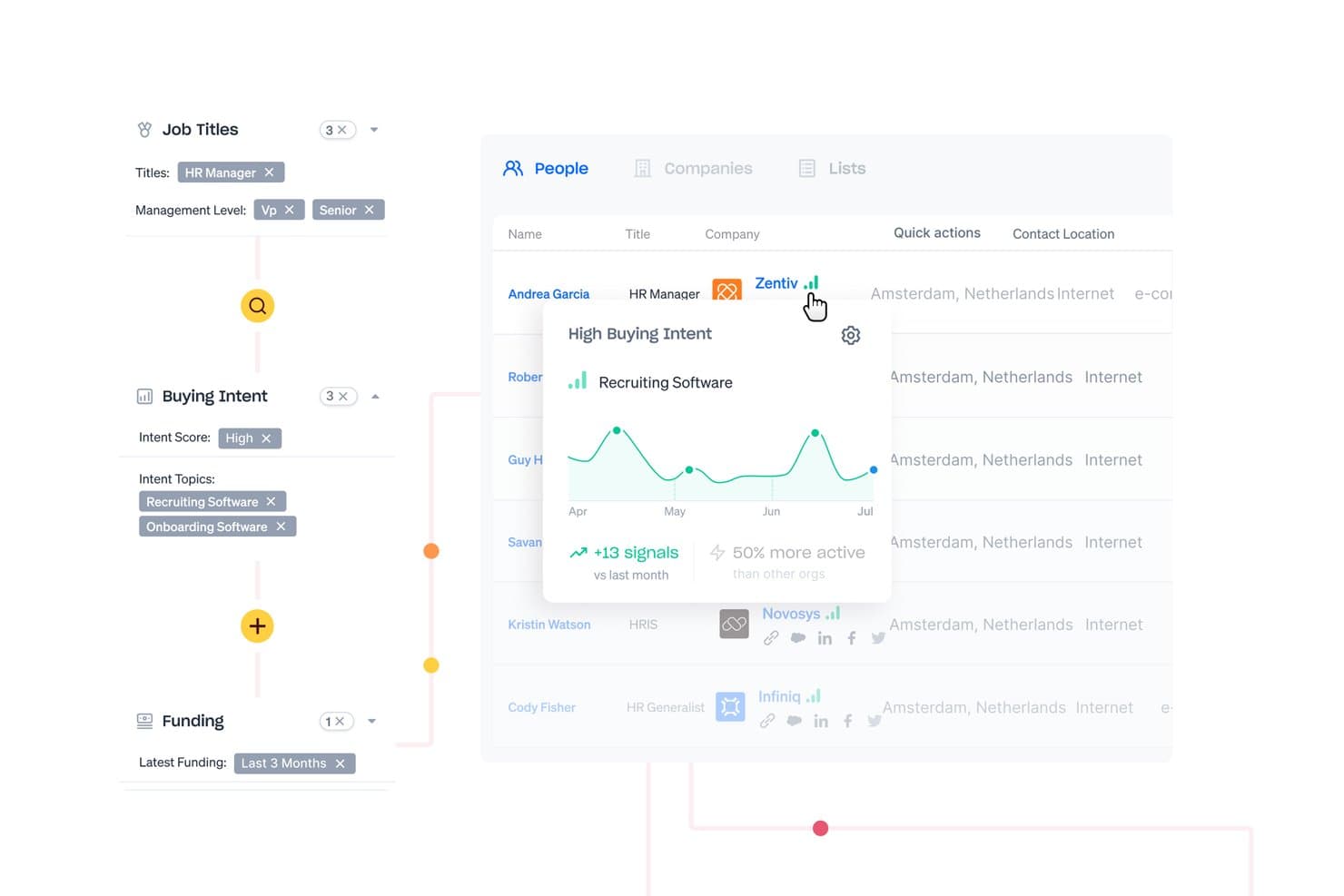This screenshot has height=896, width=1344.
Task: Click the yellow plus add-filter icon
Action: [257, 625]
